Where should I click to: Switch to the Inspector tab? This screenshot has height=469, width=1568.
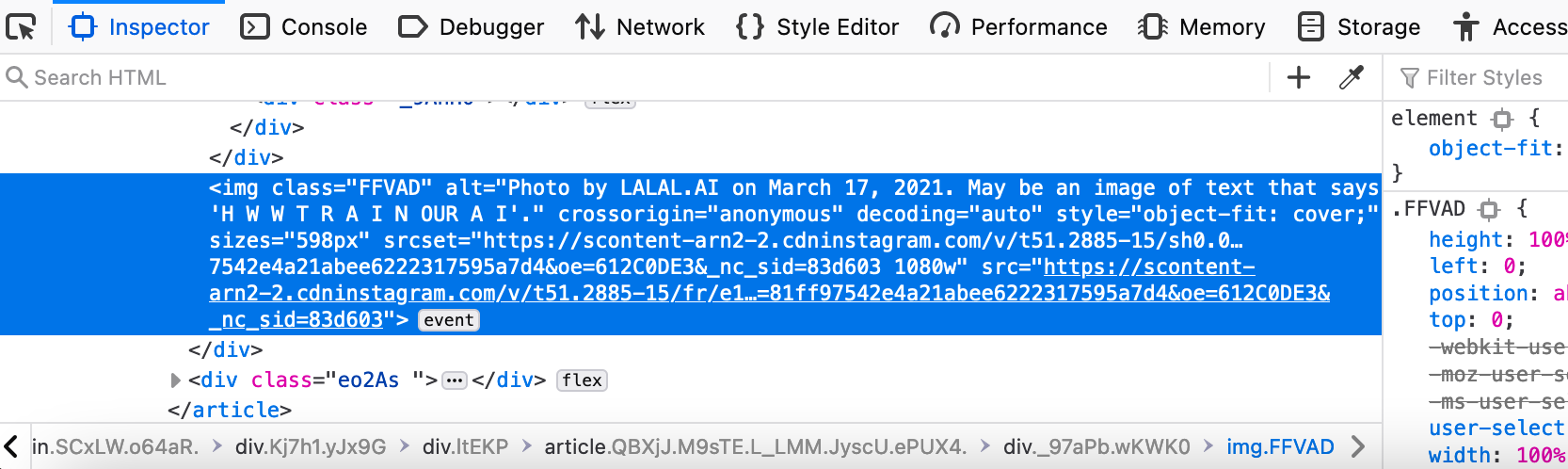[139, 26]
